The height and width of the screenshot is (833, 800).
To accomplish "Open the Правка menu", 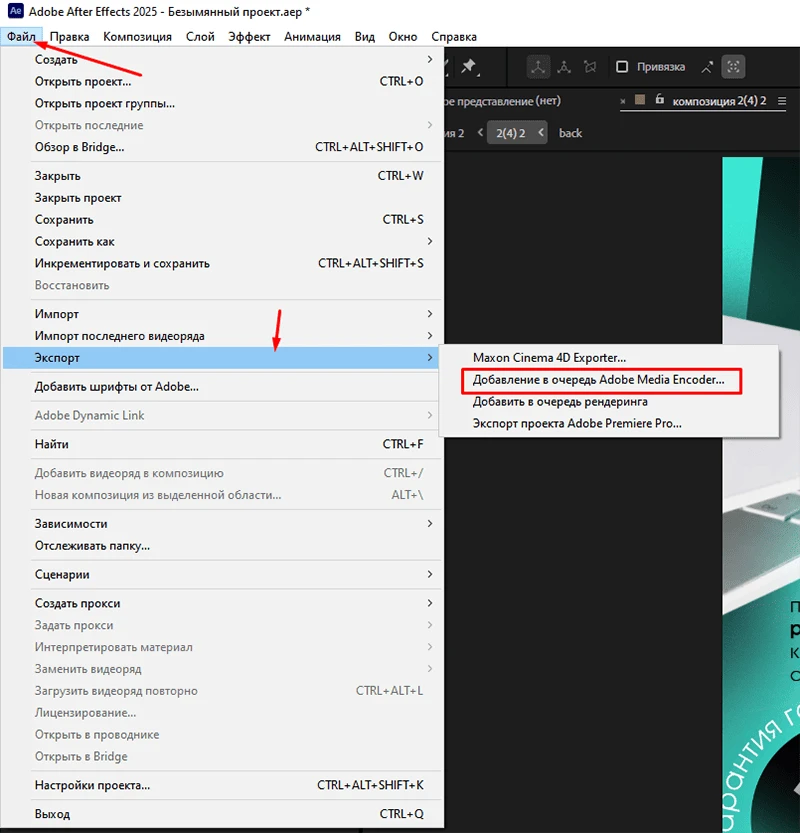I will (x=69, y=37).
